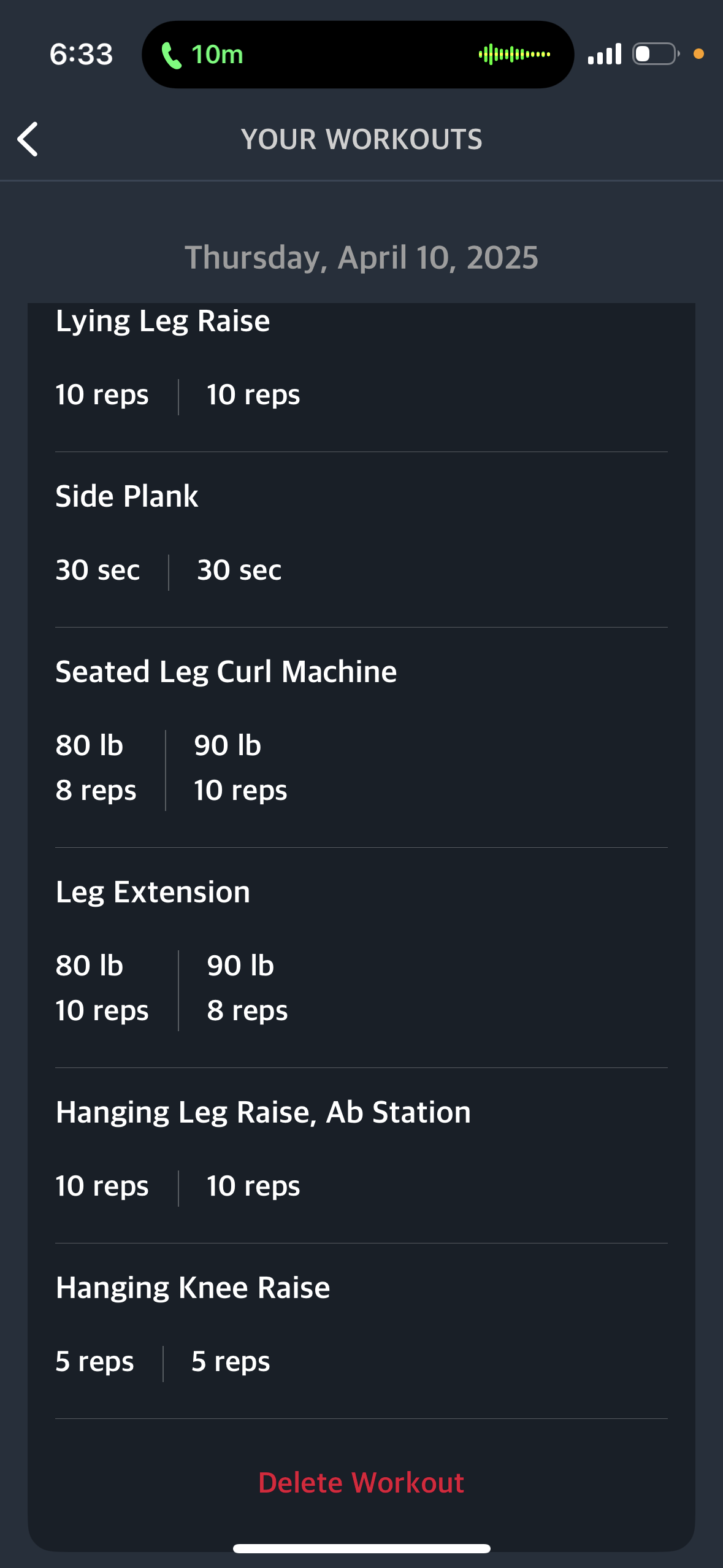
Task: Open the active call phone icon
Action: [171, 55]
